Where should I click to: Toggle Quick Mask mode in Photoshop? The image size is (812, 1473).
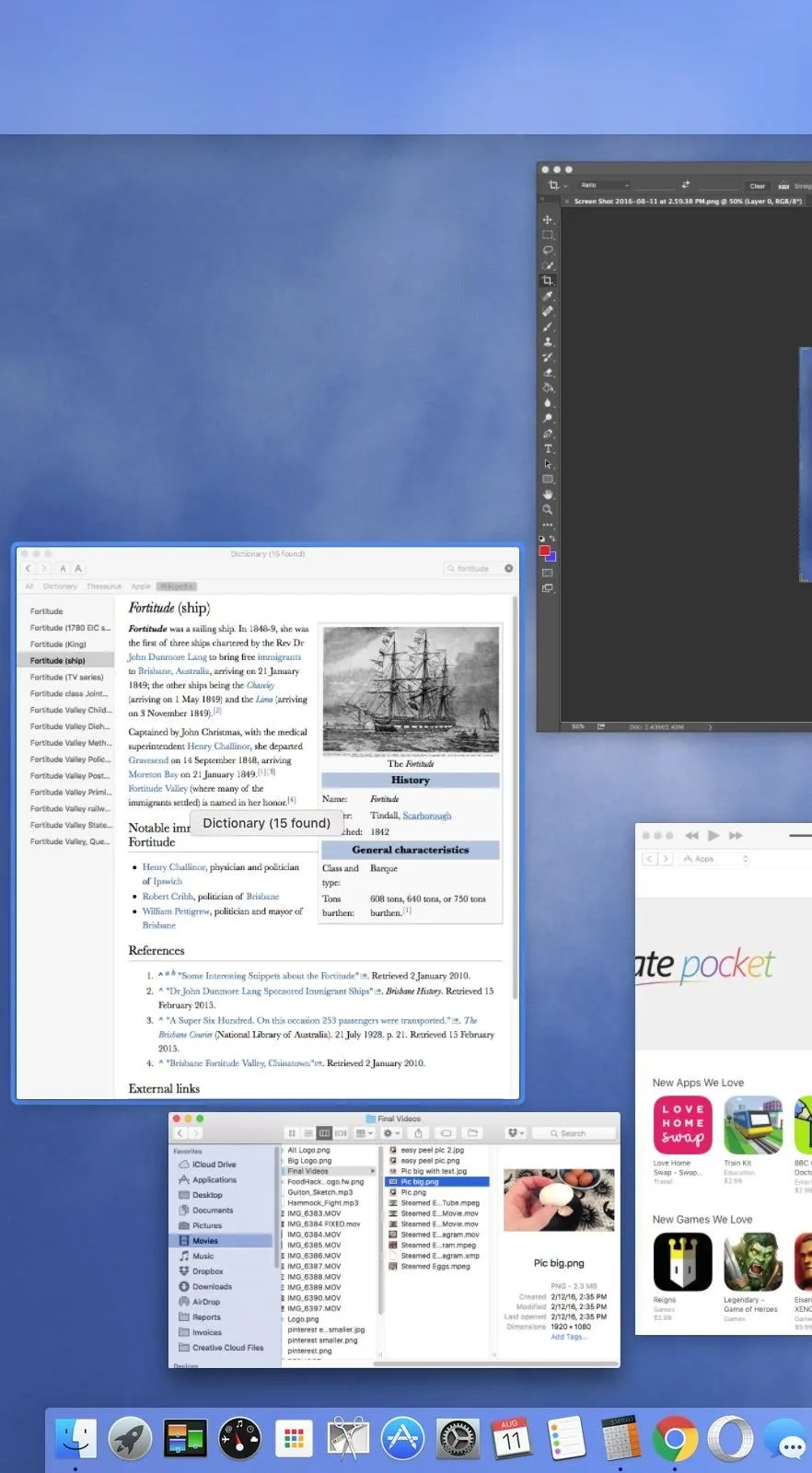[x=548, y=573]
